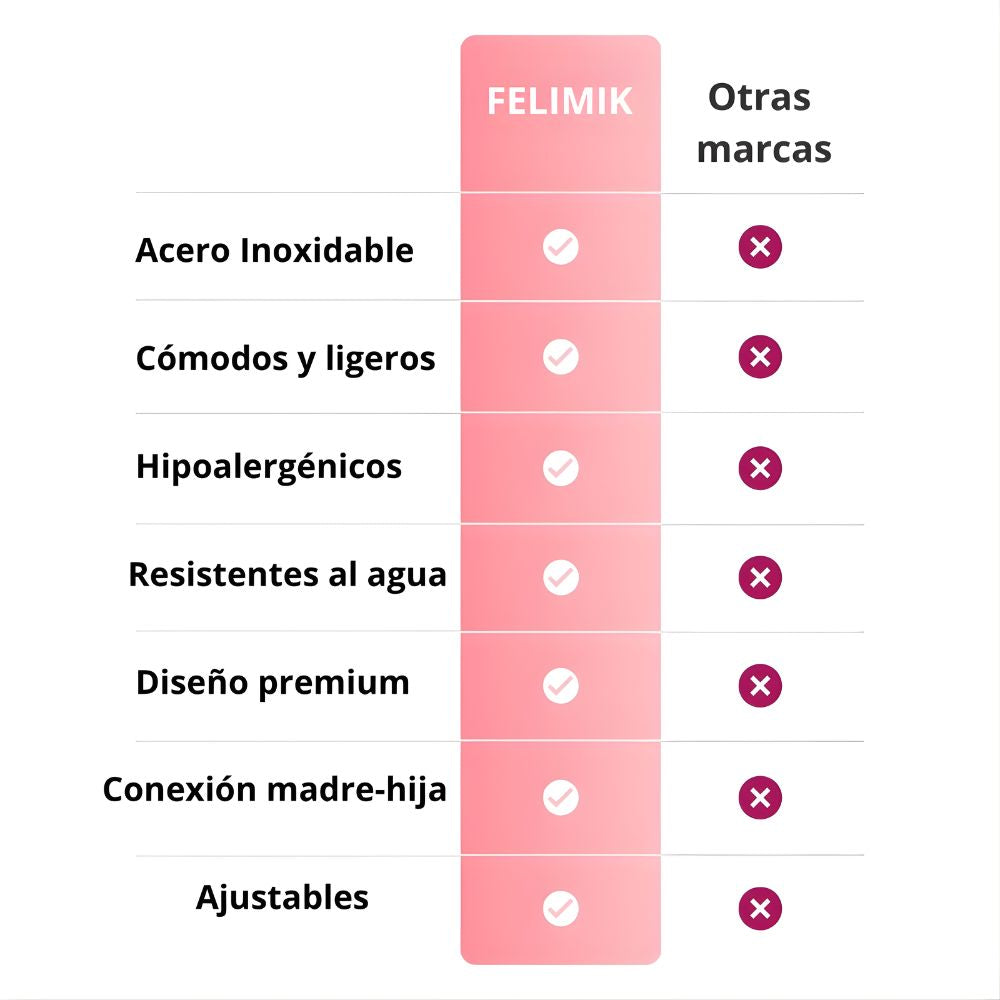This screenshot has height=1000, width=1000.
Task: Click the Ajustables feature label
Action: [282, 897]
